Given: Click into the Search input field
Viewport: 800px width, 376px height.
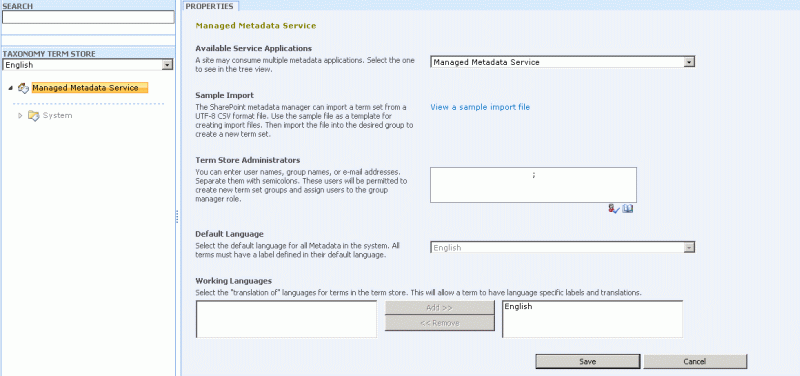Looking at the screenshot, I should pos(88,17).
